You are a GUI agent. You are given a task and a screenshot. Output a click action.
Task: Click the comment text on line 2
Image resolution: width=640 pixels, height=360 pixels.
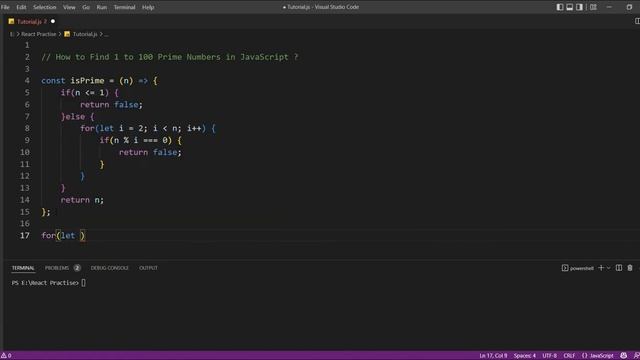(x=169, y=57)
